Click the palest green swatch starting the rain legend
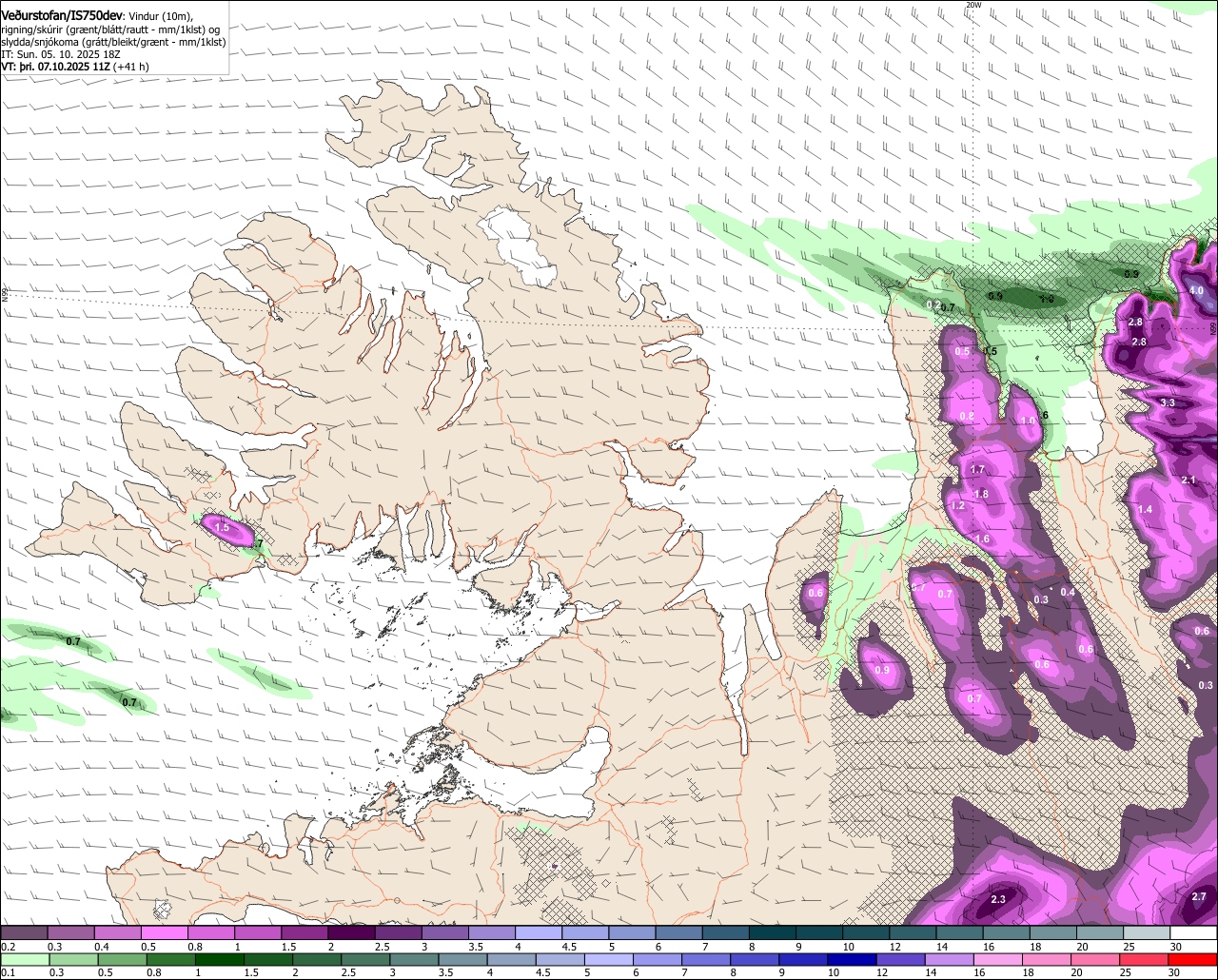 (x=23, y=960)
